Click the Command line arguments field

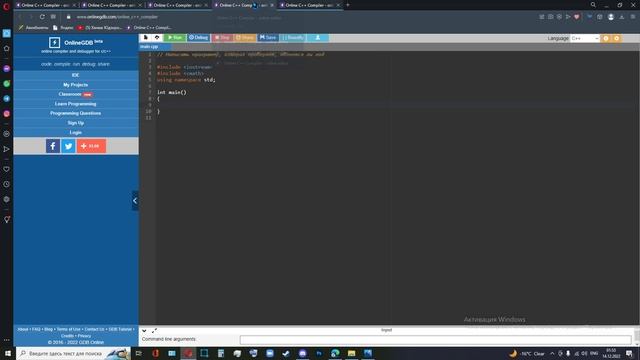click(436, 340)
